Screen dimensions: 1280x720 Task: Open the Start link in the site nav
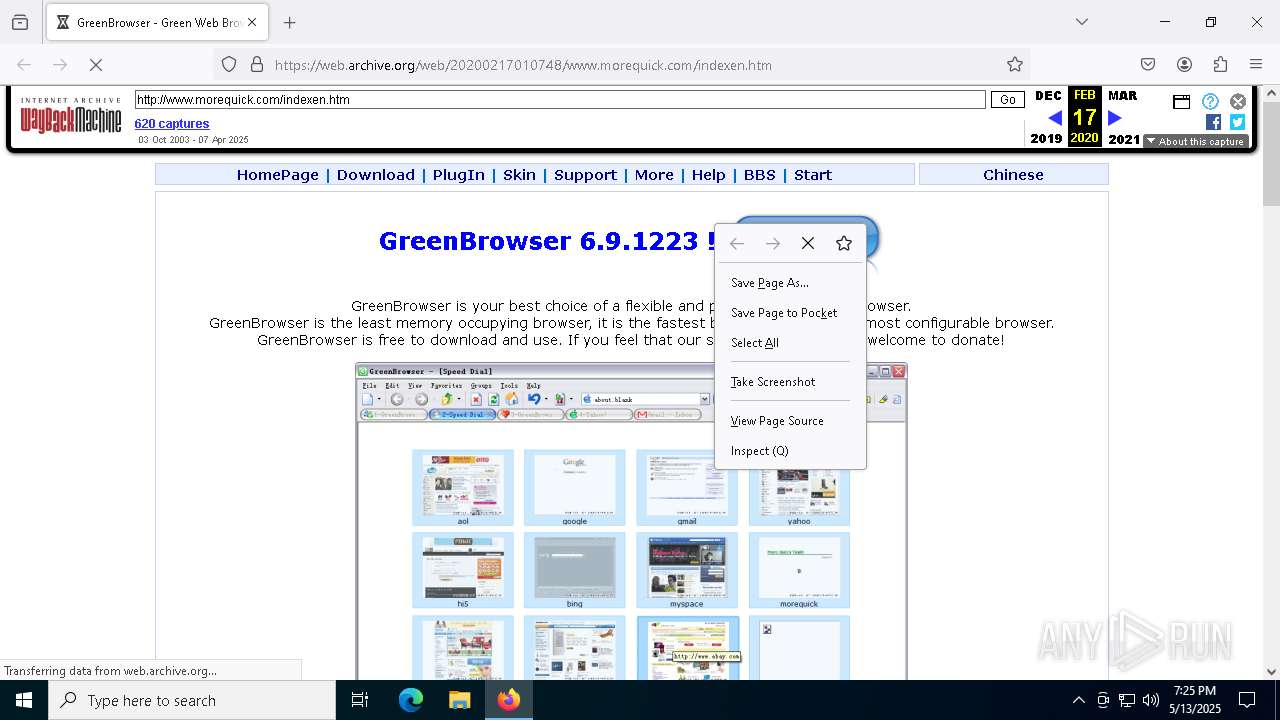[x=813, y=175]
